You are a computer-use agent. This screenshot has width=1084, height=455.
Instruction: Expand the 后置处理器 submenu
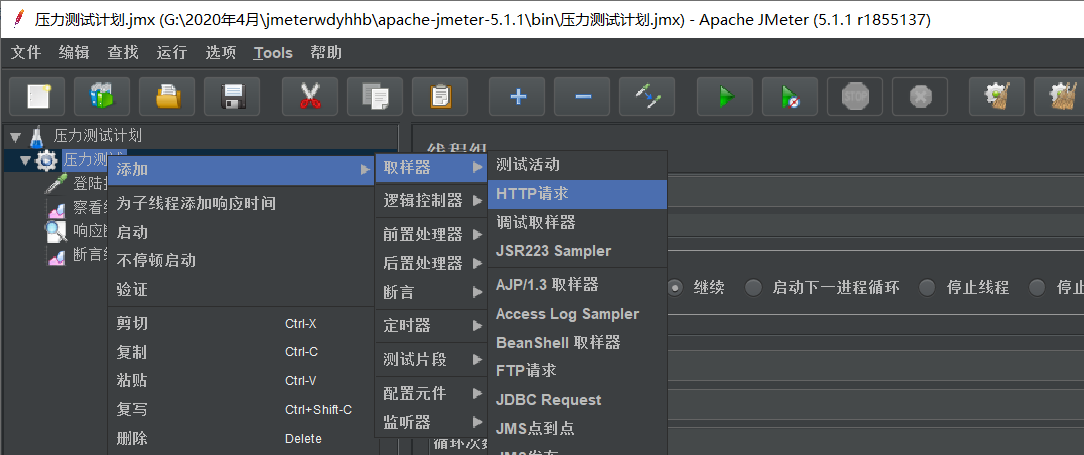[431, 263]
